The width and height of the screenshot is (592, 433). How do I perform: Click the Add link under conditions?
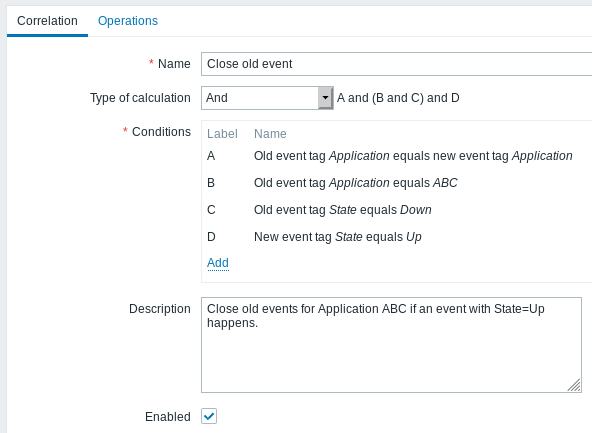(x=218, y=263)
